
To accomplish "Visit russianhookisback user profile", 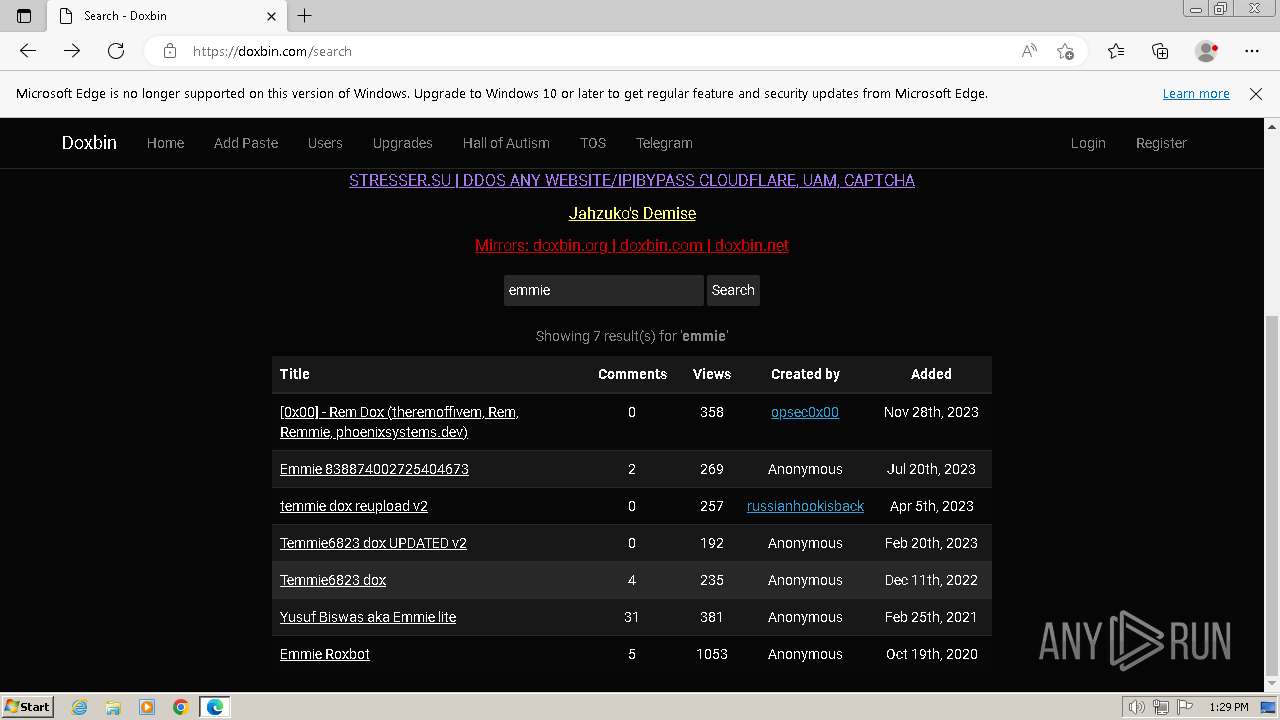I will tap(805, 506).
